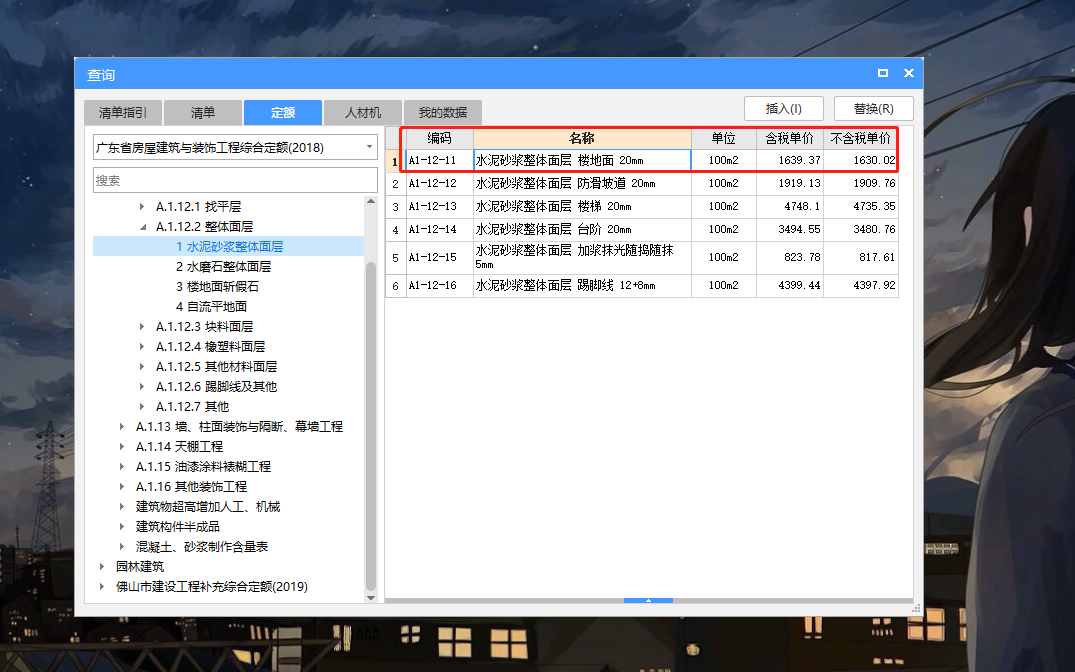Screen dimensions: 1075x672
Task: Expand the A.1.12.4 橡塑料面层 node
Action: click(142, 346)
